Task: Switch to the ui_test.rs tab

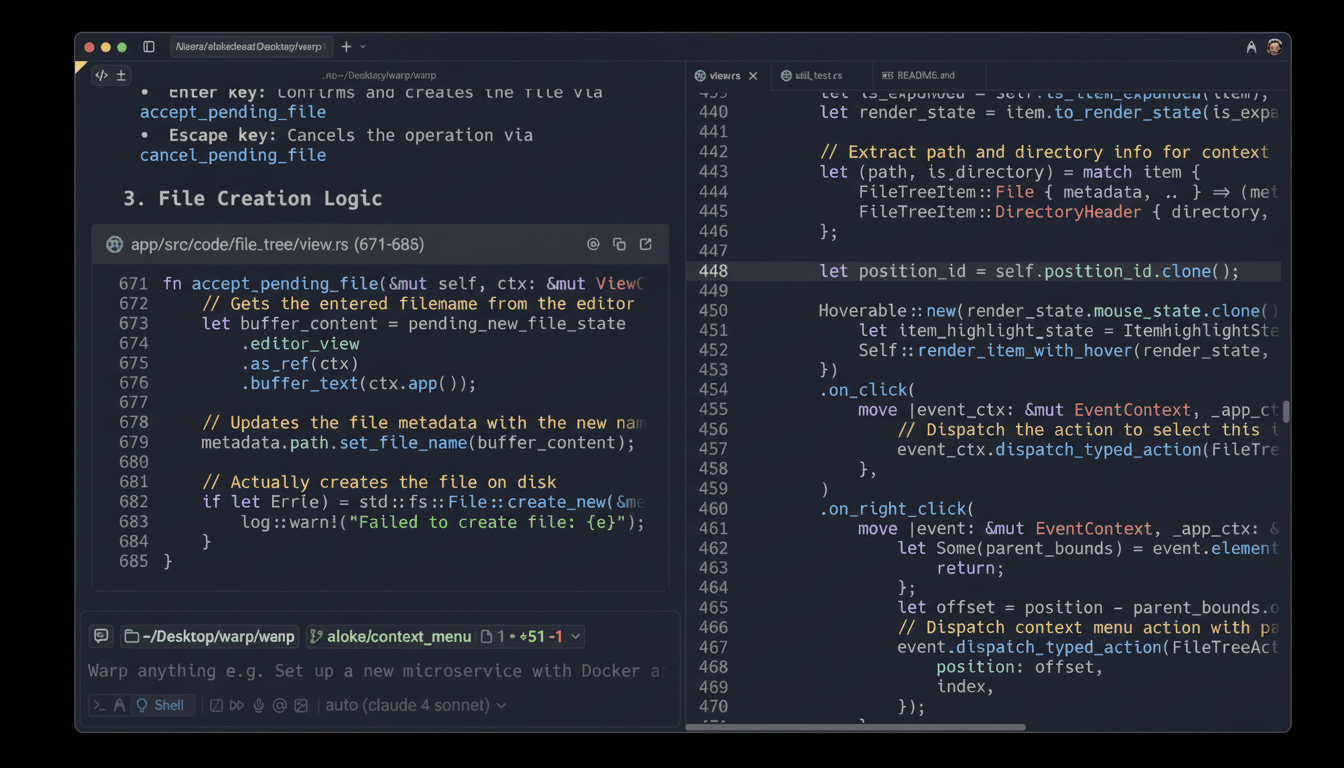Action: pyautogui.click(x=820, y=75)
